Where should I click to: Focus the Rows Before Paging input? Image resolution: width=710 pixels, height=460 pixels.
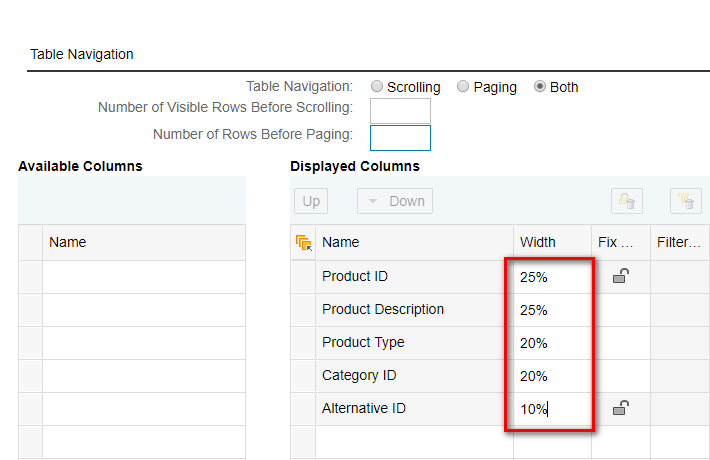(x=400, y=138)
